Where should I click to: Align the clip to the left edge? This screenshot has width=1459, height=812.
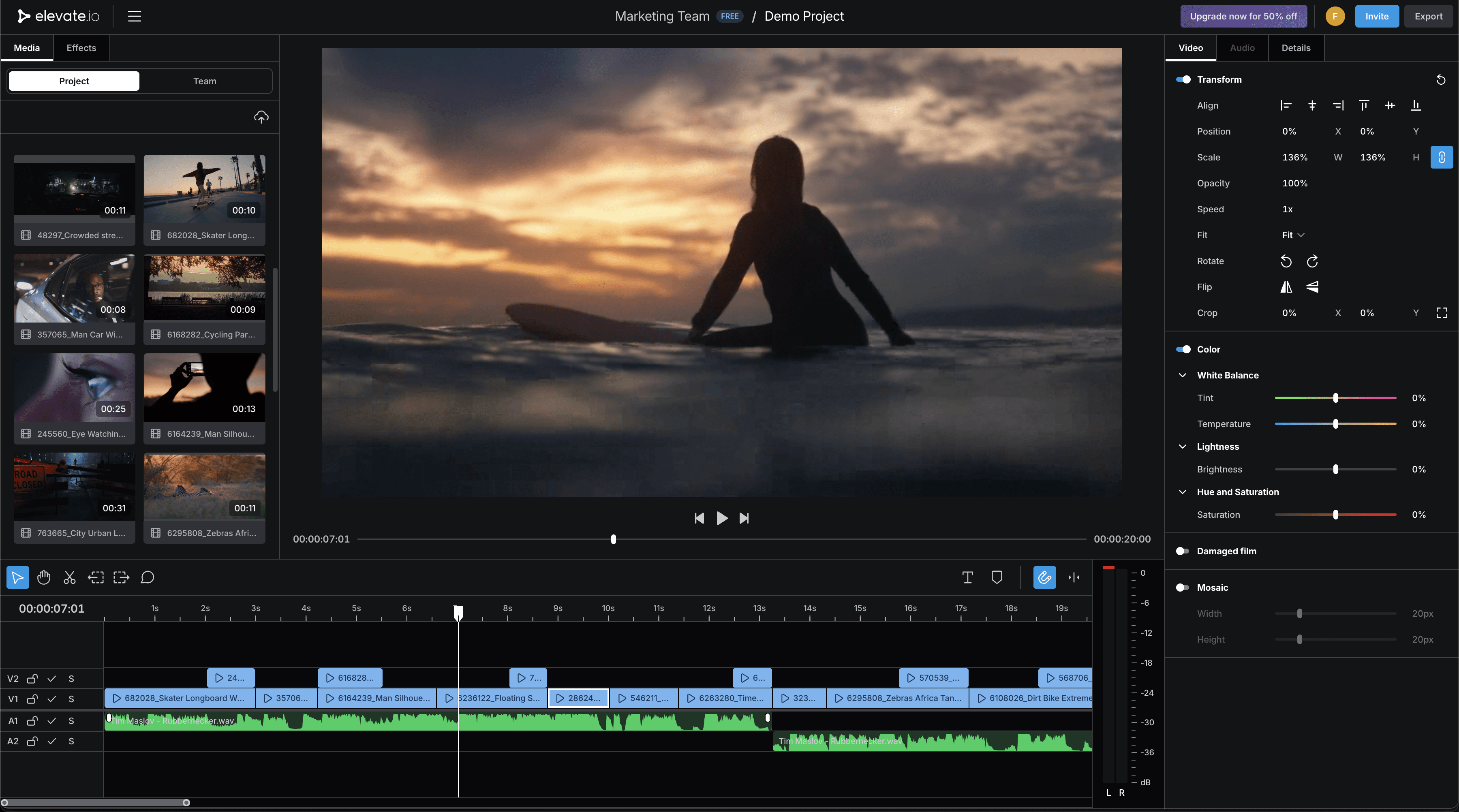click(x=1286, y=105)
